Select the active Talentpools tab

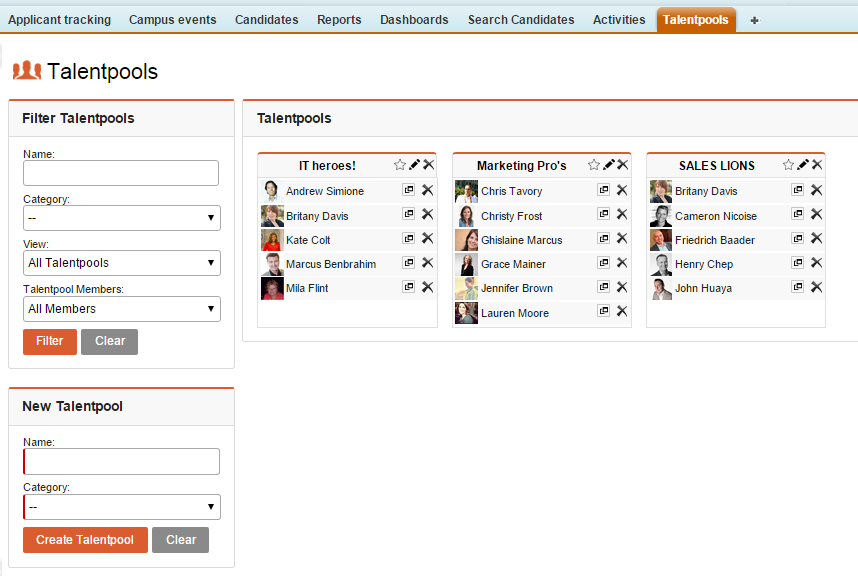pyautogui.click(x=695, y=20)
